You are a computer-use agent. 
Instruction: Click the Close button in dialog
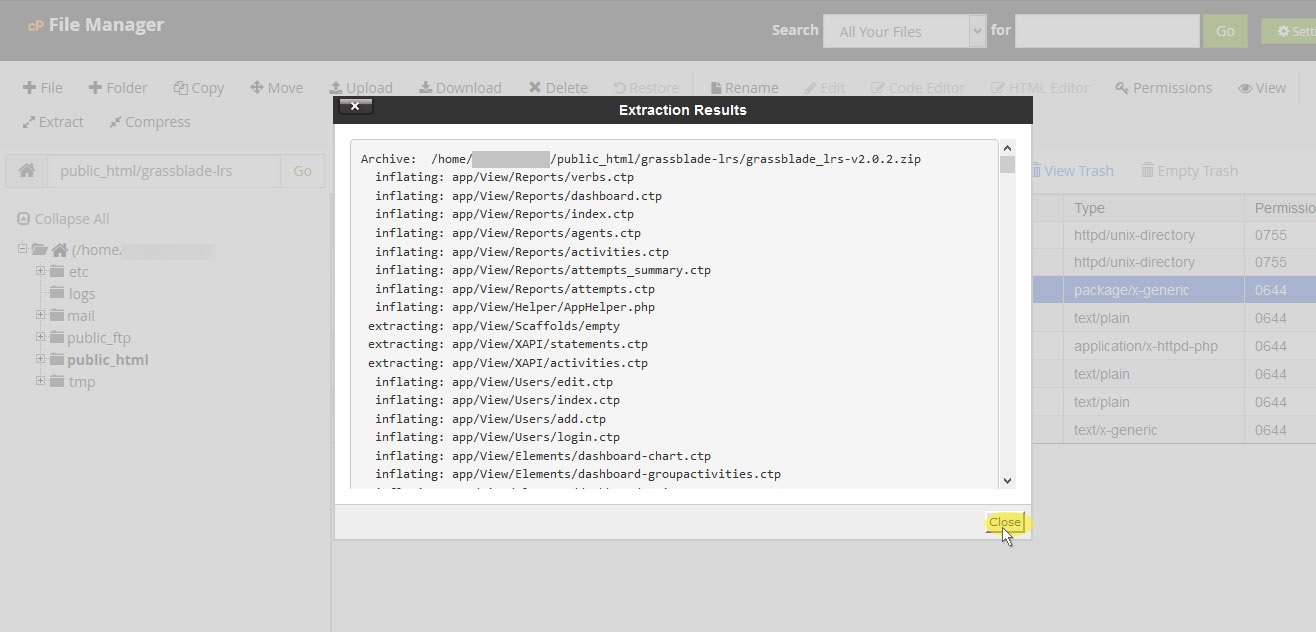(1005, 522)
